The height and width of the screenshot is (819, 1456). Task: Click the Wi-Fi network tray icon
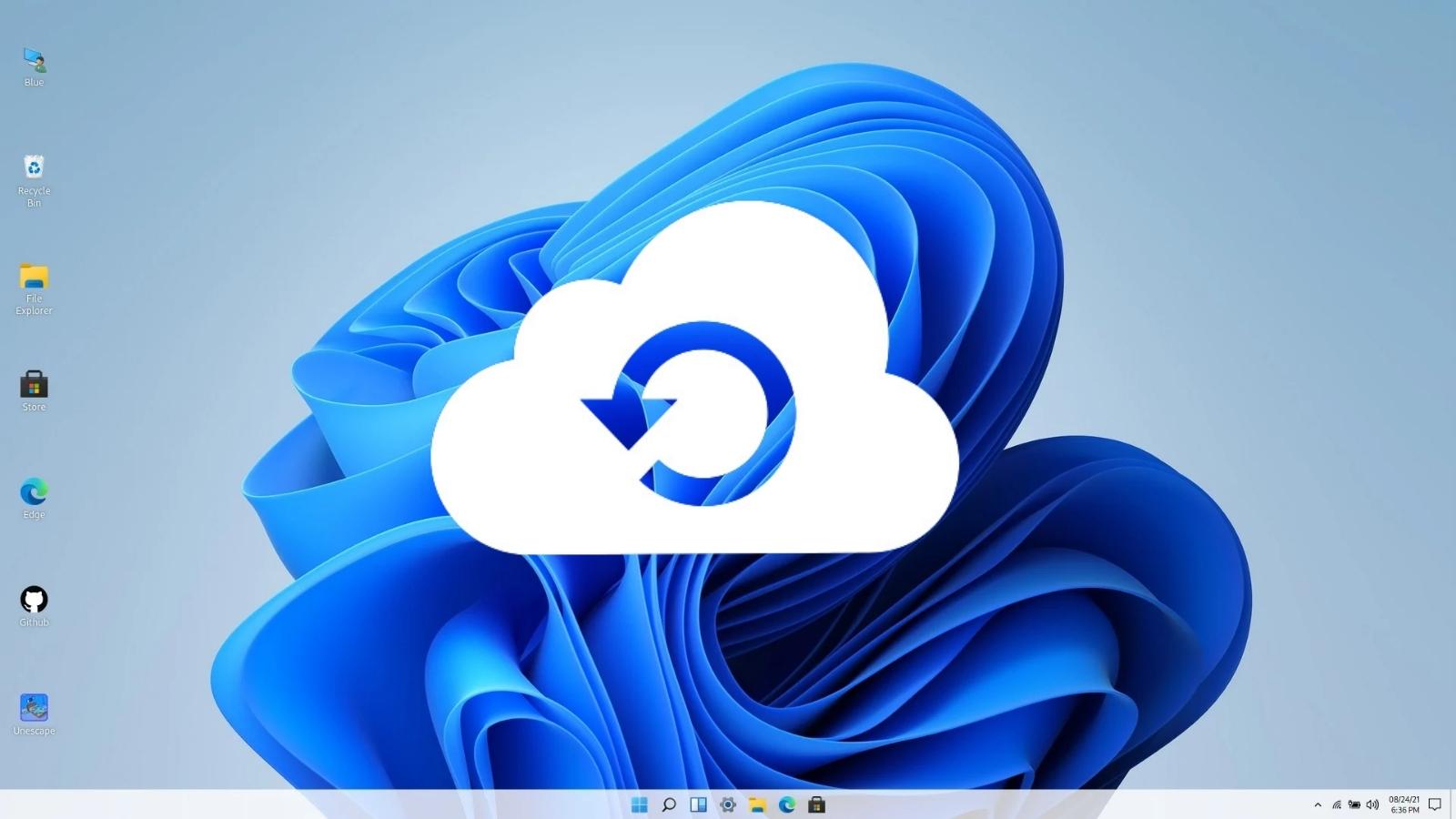[1337, 804]
